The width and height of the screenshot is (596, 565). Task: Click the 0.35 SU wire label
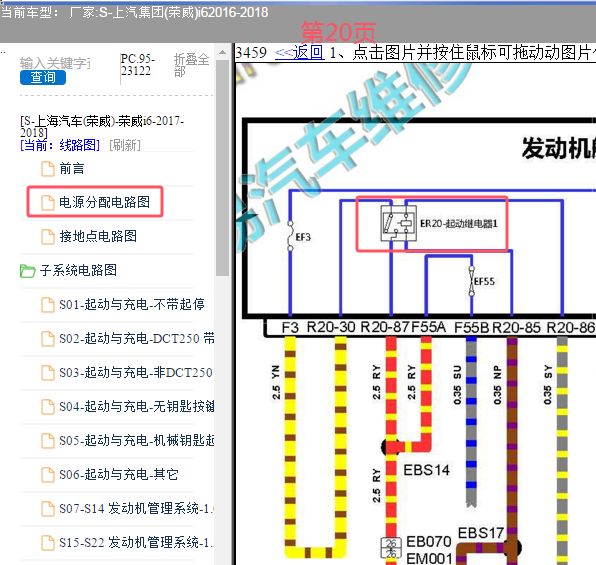[457, 384]
